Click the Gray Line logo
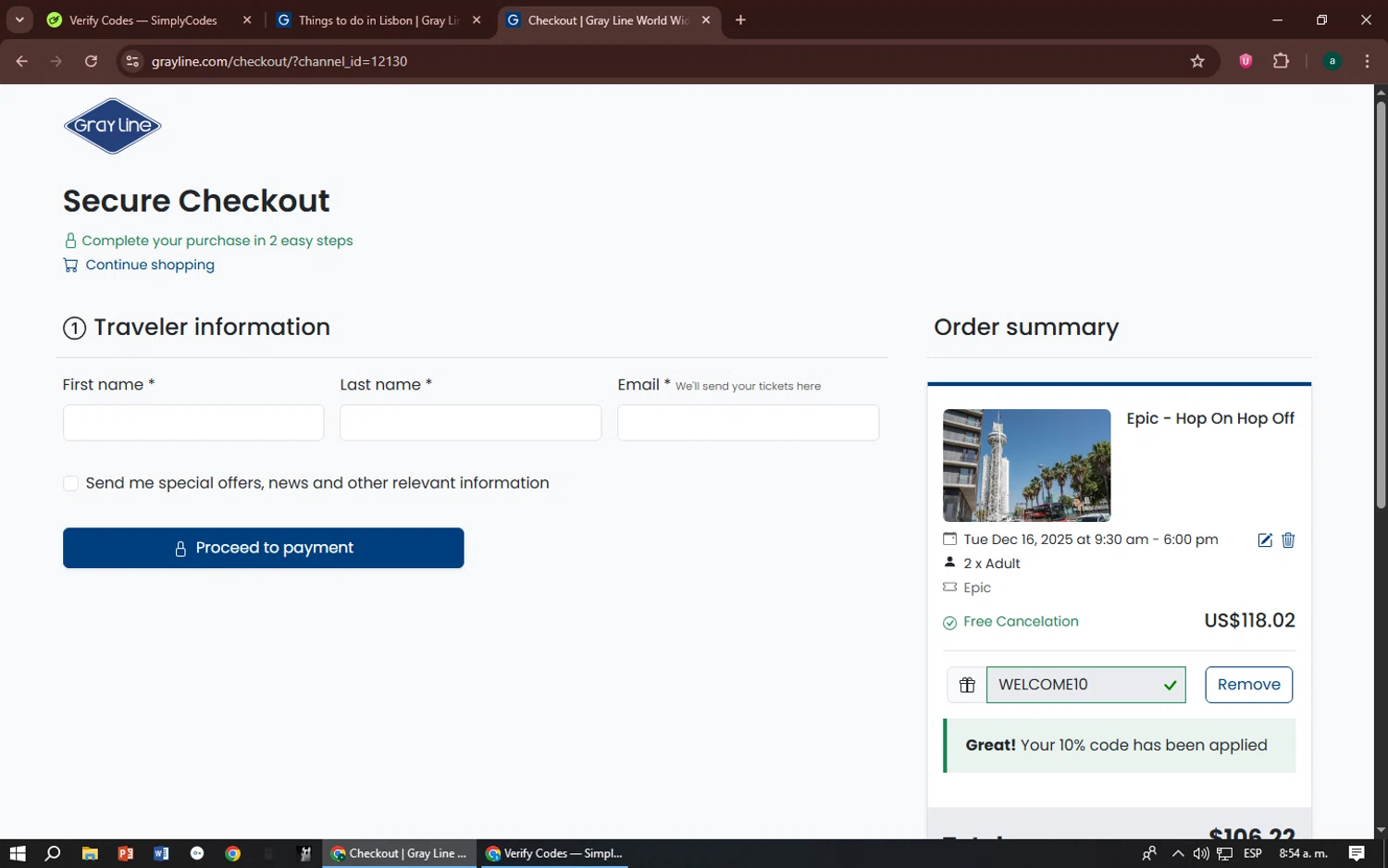This screenshot has width=1388, height=868. [x=112, y=126]
